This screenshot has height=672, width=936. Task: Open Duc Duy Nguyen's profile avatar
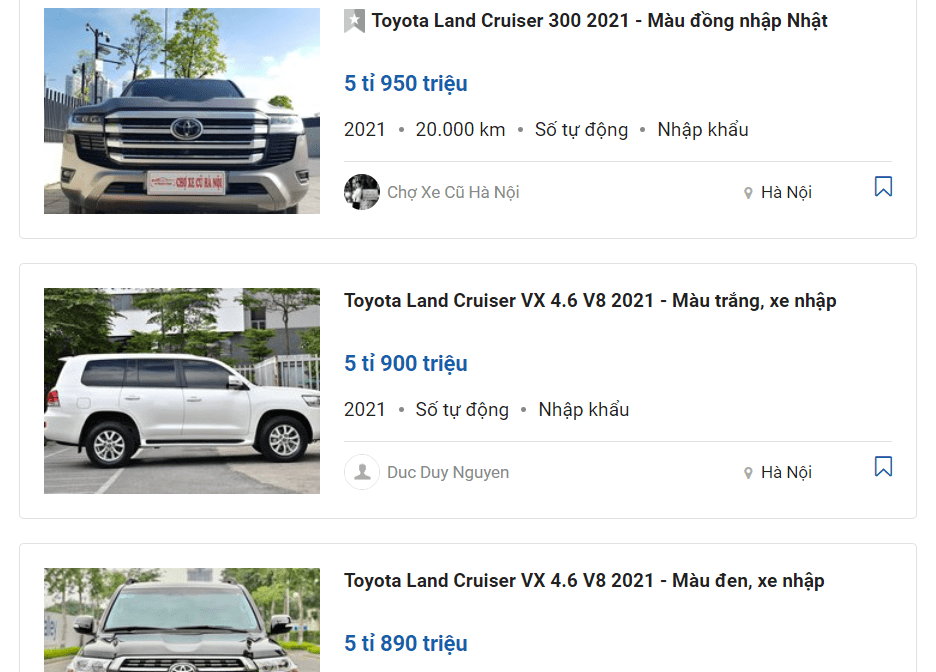(361, 471)
